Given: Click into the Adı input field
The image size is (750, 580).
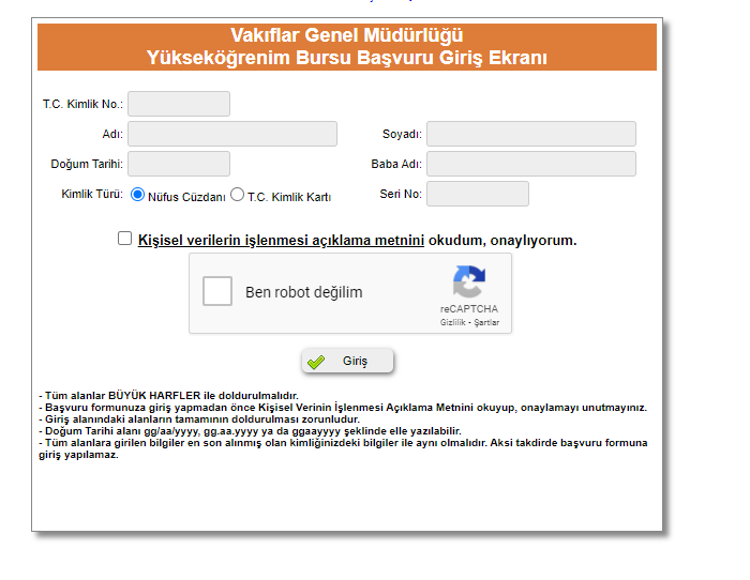Looking at the screenshot, I should coord(232,134).
